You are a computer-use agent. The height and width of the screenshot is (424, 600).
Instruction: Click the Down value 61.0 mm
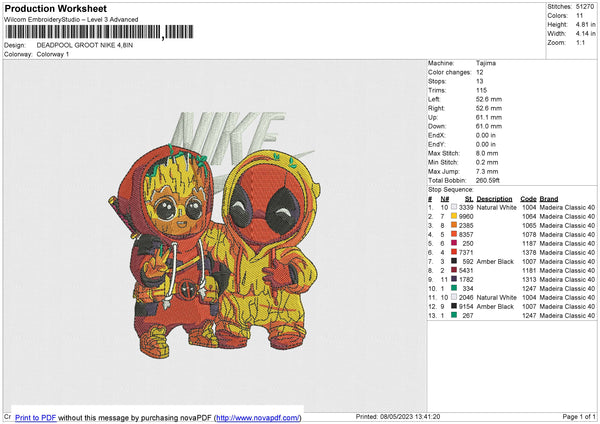pos(489,126)
